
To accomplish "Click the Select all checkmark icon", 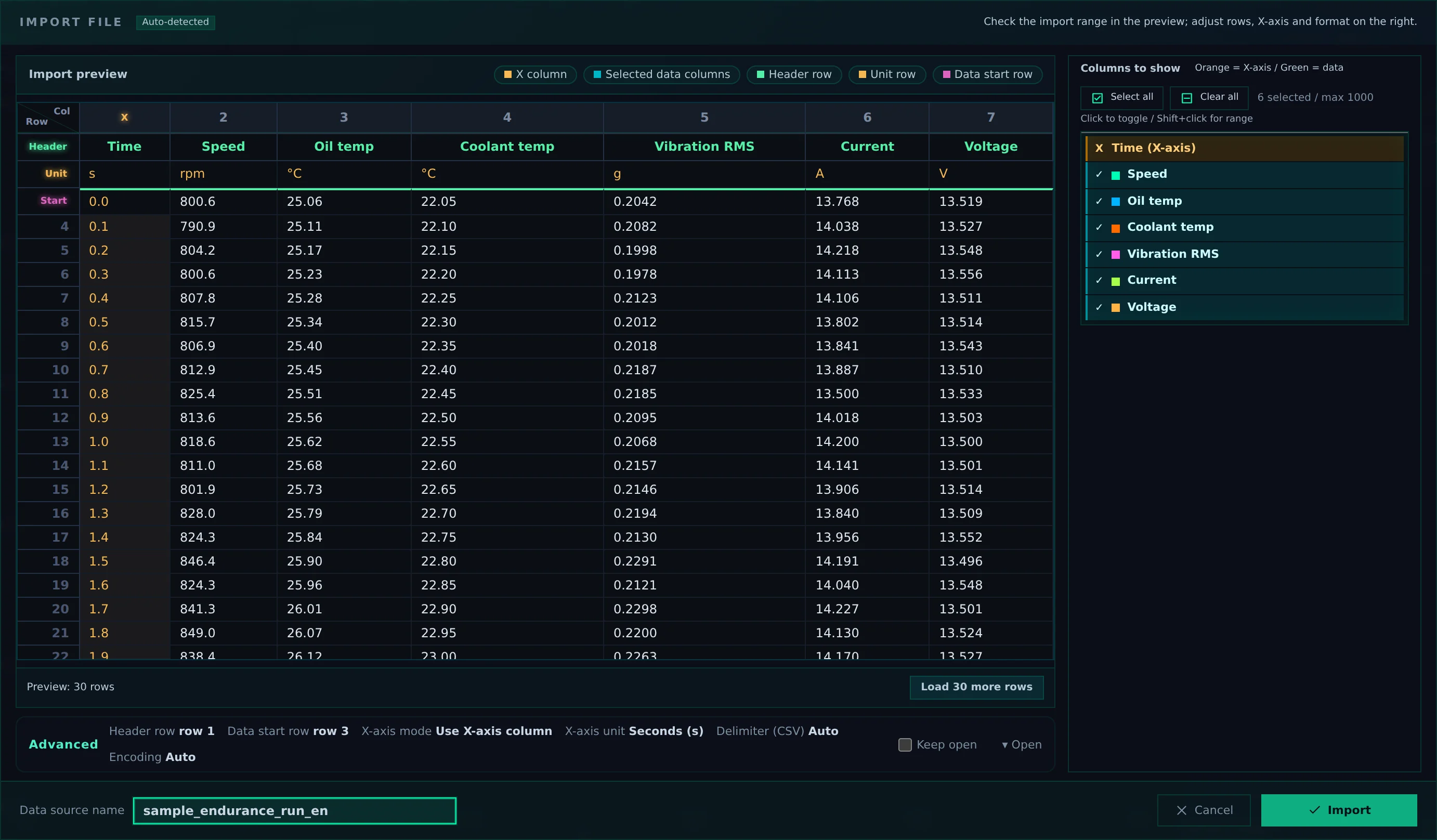I will pyautogui.click(x=1097, y=98).
